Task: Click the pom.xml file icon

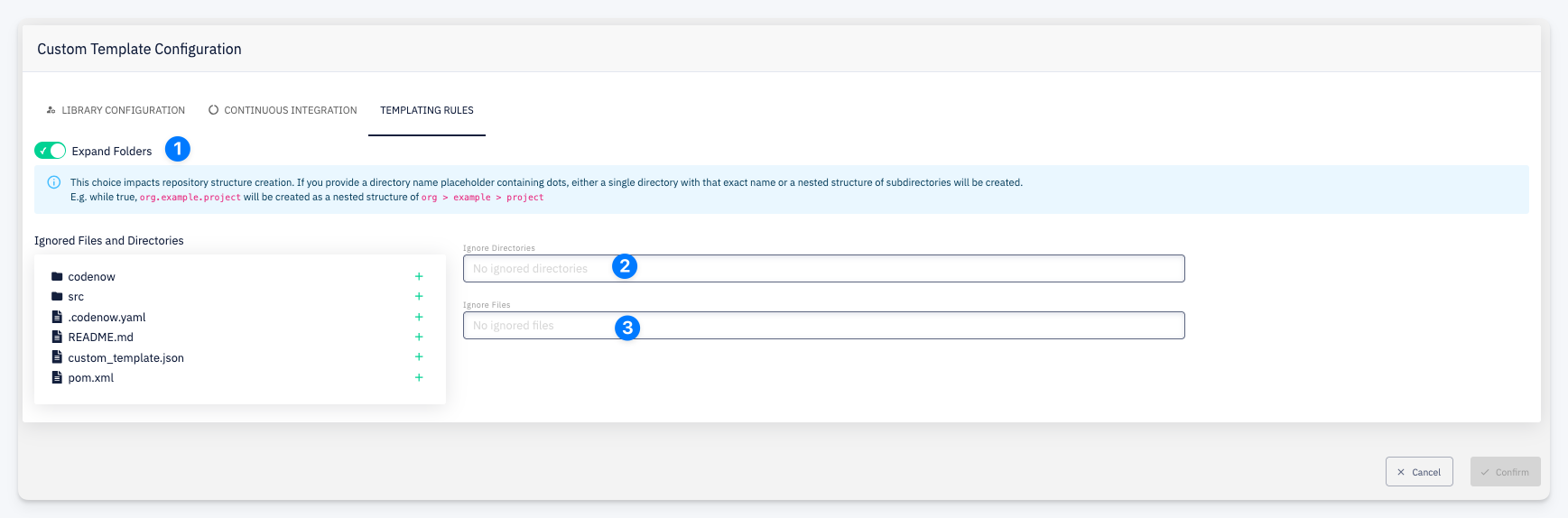Action: (x=57, y=377)
